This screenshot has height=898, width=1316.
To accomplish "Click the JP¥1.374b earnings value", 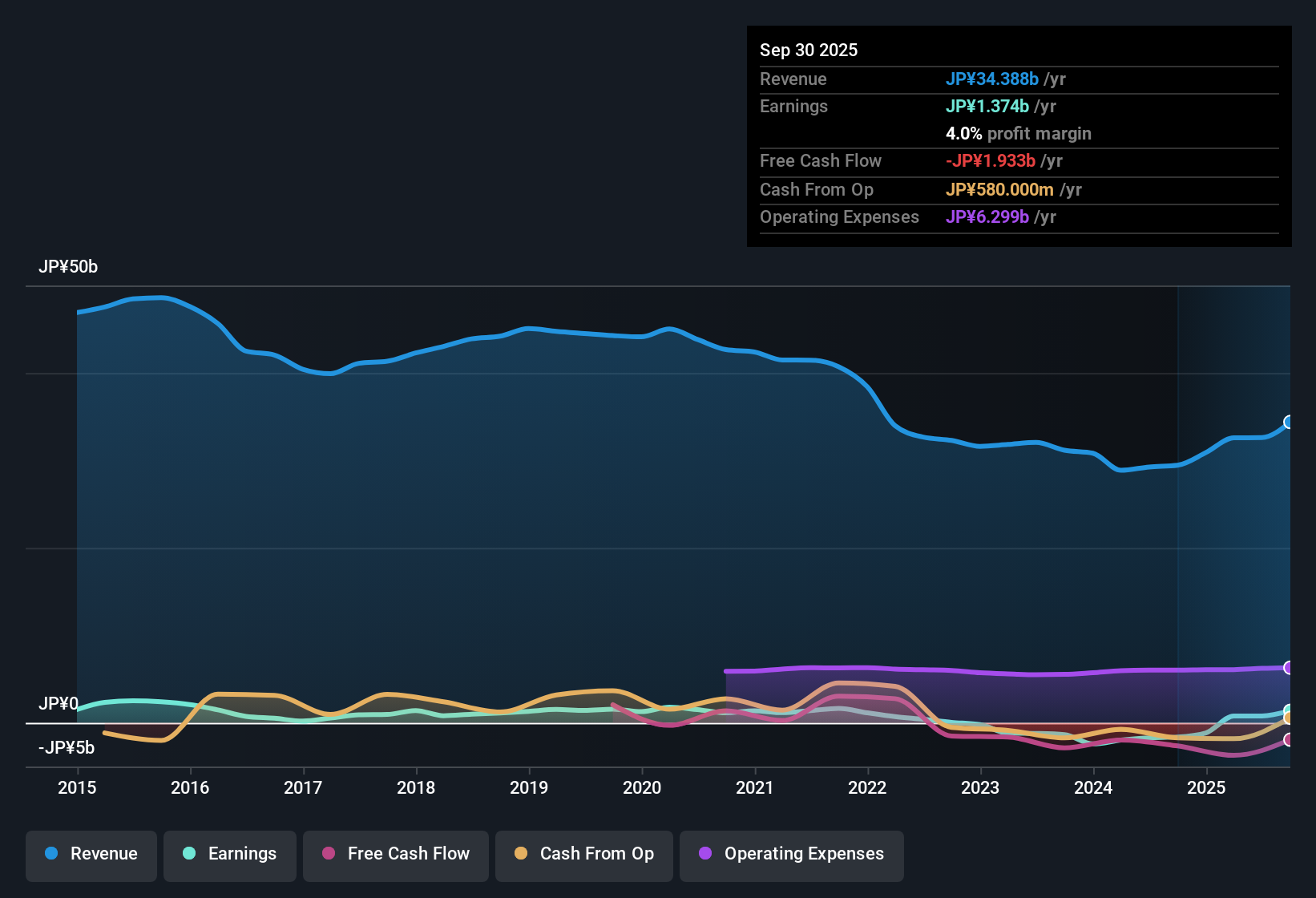I will pyautogui.click(x=987, y=106).
